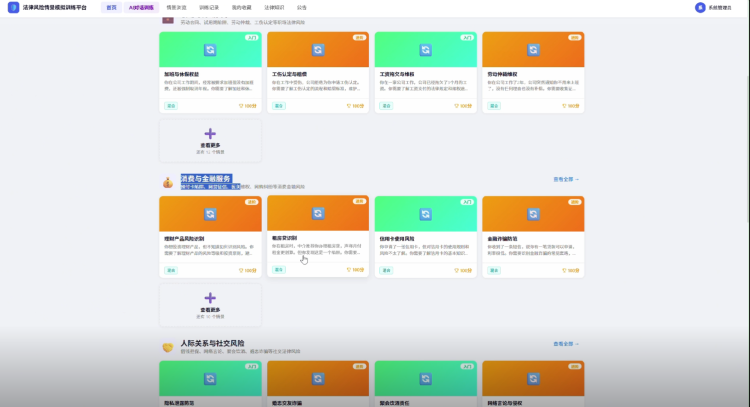Click refresh icon on 聚会饮酒责任 card
Image resolution: width=750 pixels, height=407 pixels.
coord(426,379)
